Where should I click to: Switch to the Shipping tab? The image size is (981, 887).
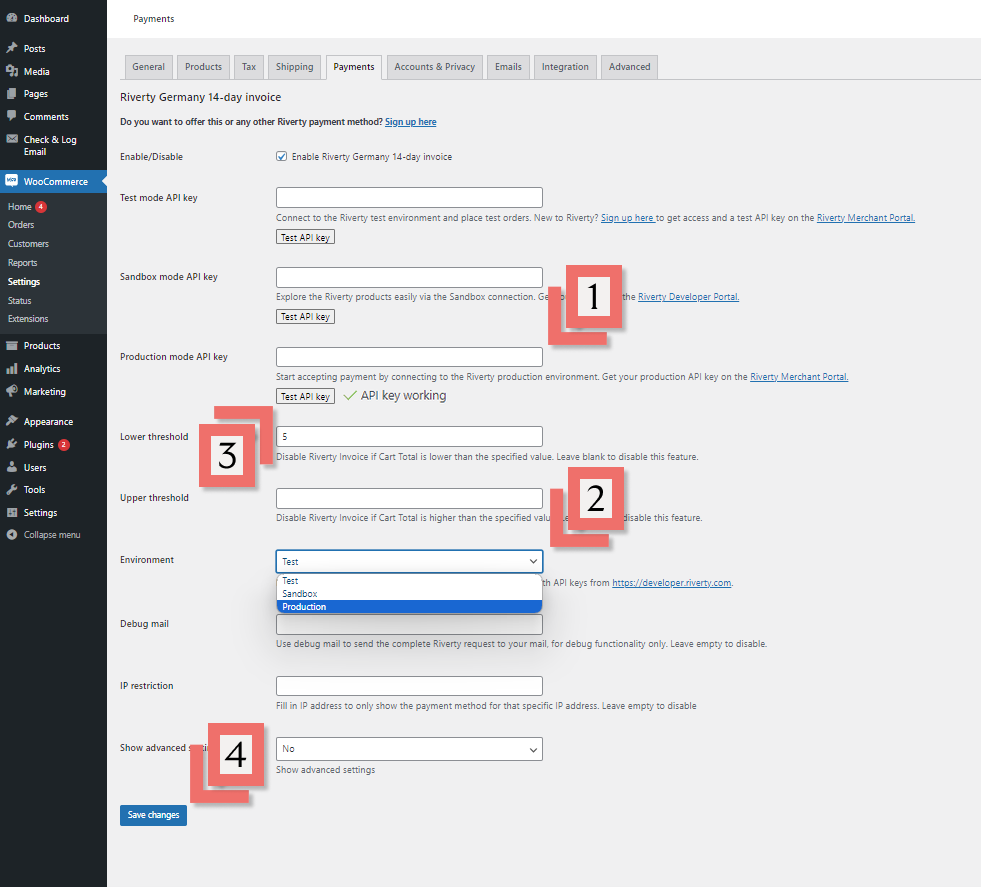pyautogui.click(x=294, y=67)
